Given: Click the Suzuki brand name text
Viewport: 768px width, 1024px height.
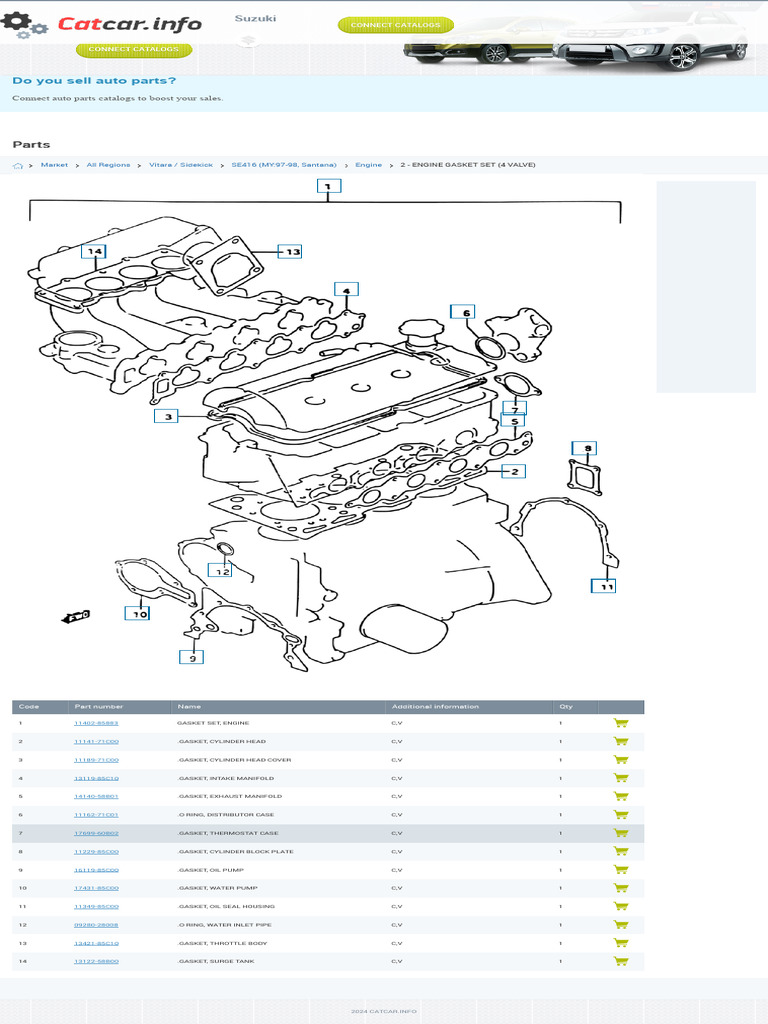Looking at the screenshot, I should [x=255, y=18].
